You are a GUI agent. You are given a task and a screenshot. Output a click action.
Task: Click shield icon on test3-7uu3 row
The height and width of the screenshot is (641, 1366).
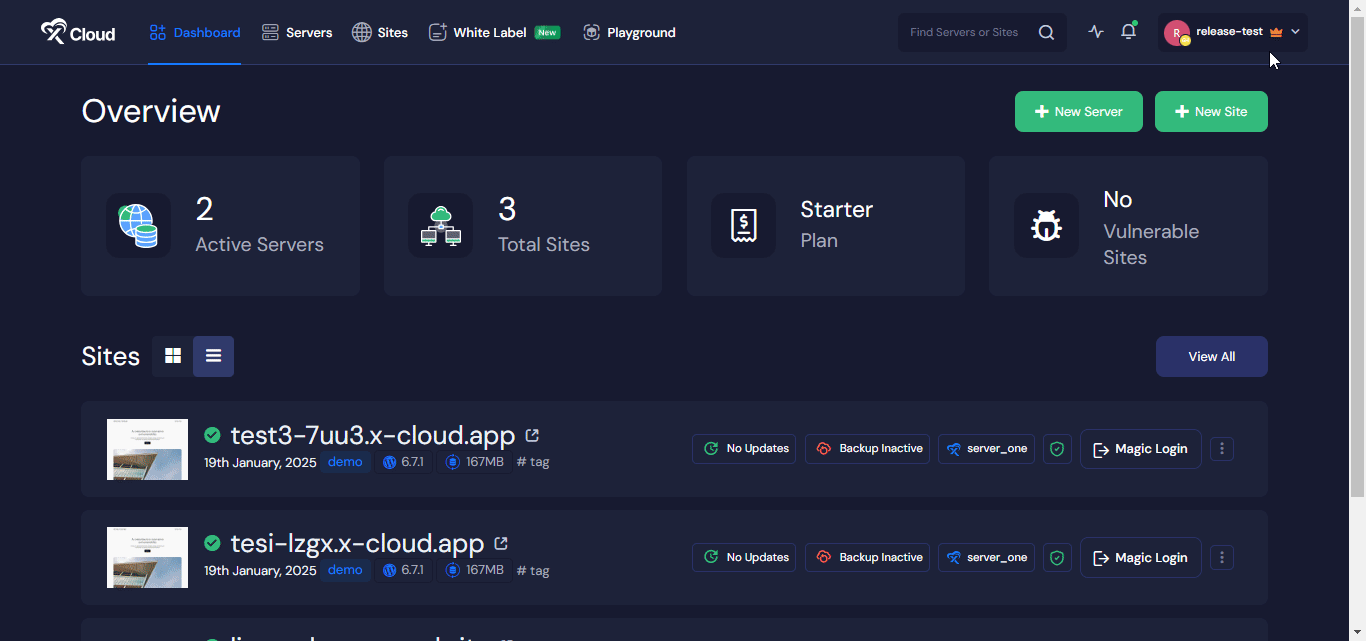1057,449
